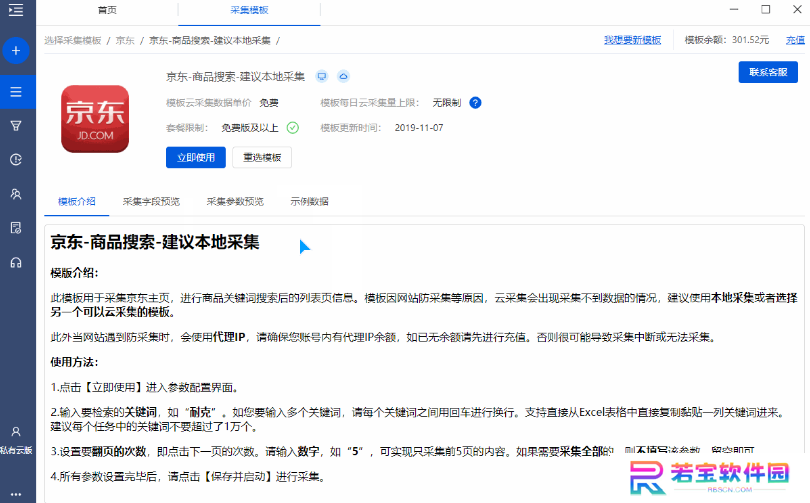Go to 选择采集模板 breadcrumb
The image size is (810, 503).
(73, 40)
